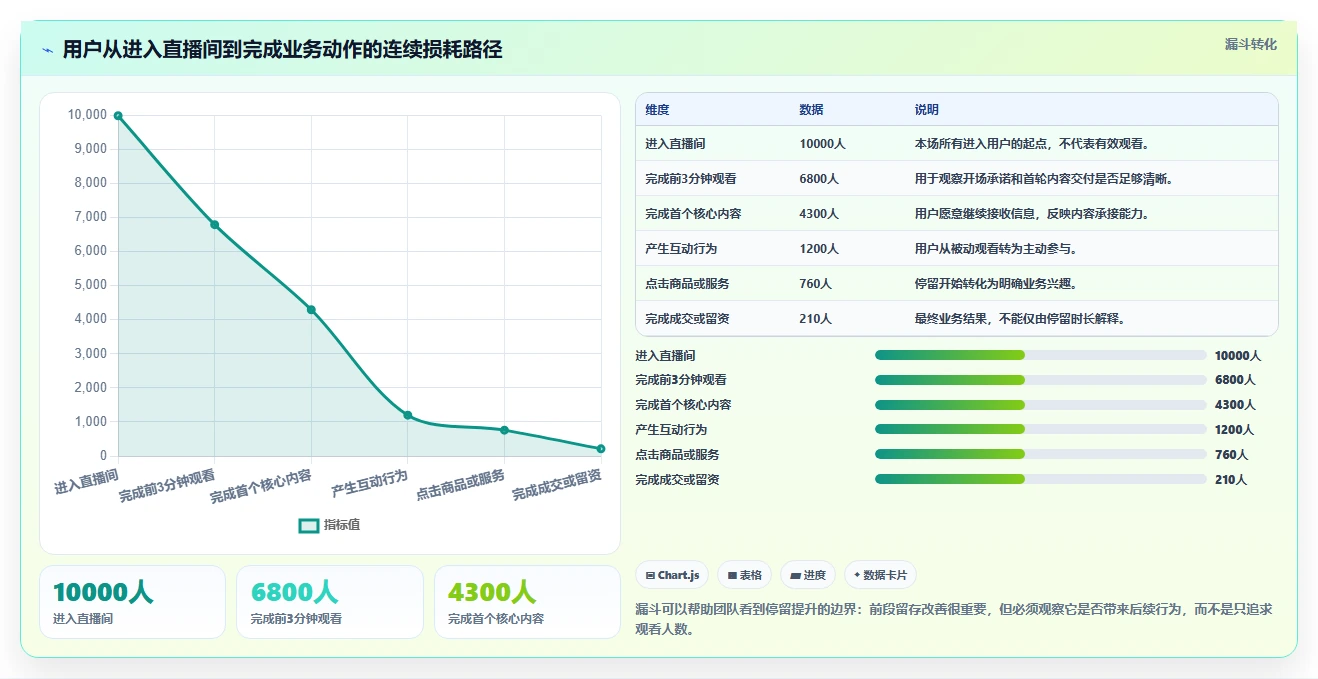Click the chart point at 完成成交或留资
This screenshot has height=679, width=1318.
(x=600, y=449)
